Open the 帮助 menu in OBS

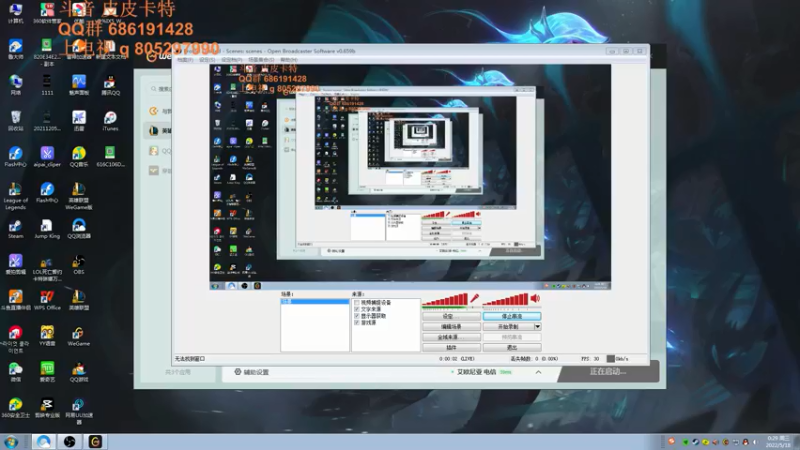pos(289,60)
